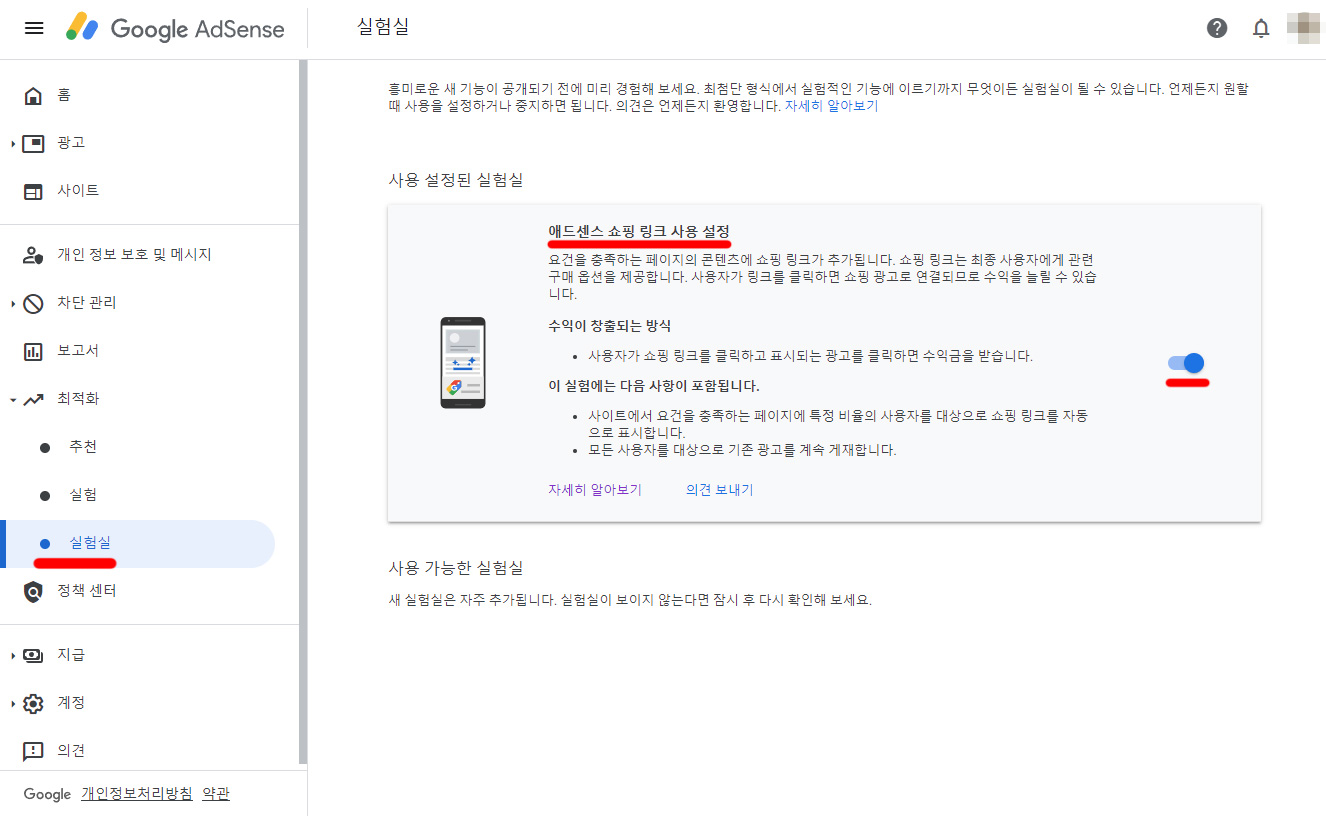Expand the 광고 section arrow
This screenshot has height=816, width=1326.
pyautogui.click(x=13, y=144)
